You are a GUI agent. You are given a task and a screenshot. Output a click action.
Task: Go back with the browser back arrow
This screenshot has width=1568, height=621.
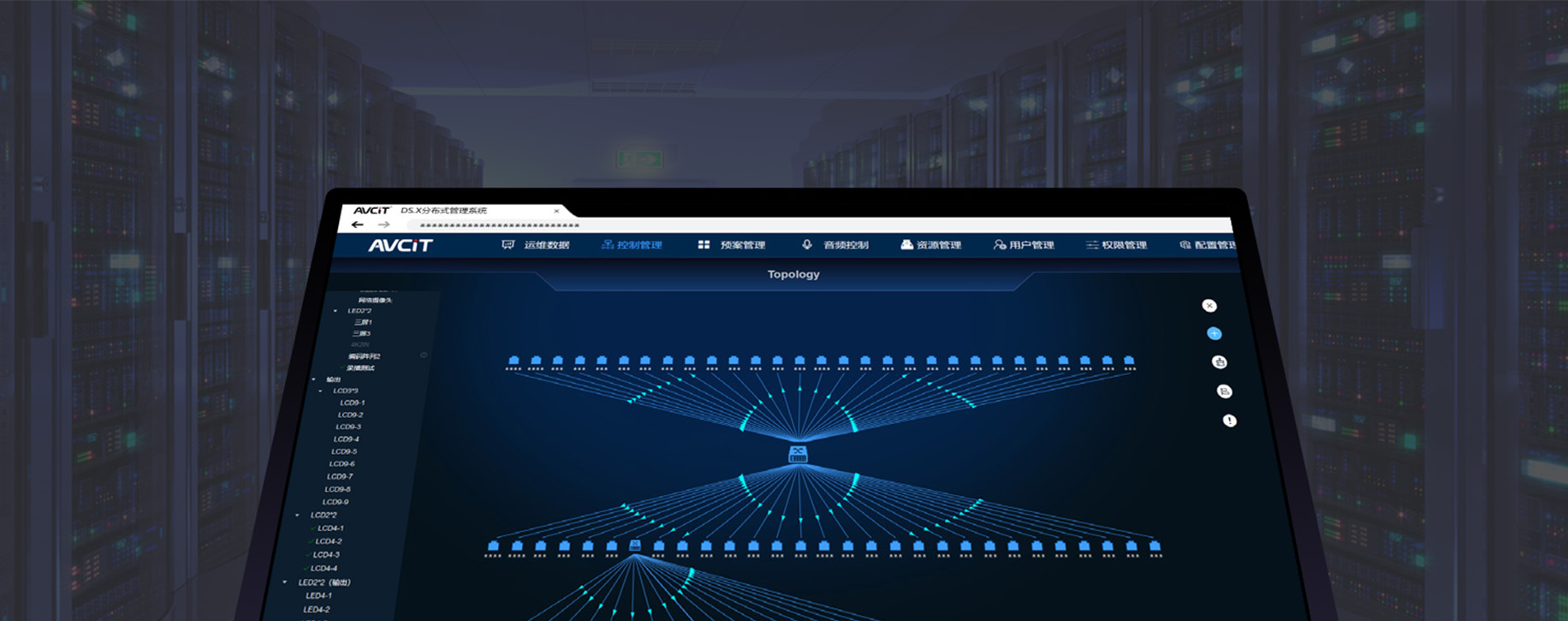pos(358,224)
